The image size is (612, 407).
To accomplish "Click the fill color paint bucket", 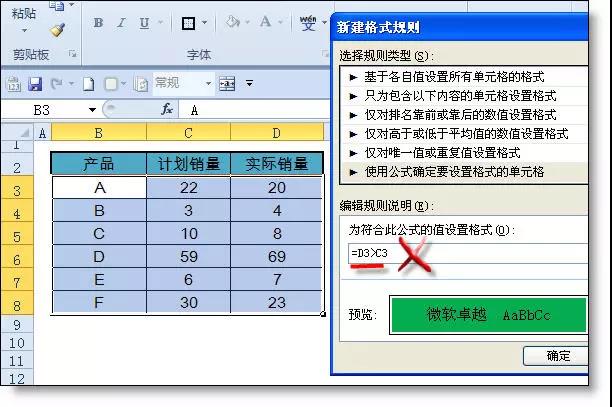I will 232,22.
